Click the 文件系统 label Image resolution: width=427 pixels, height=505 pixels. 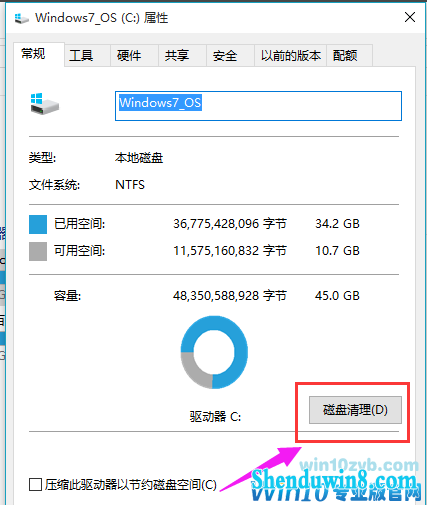click(54, 185)
